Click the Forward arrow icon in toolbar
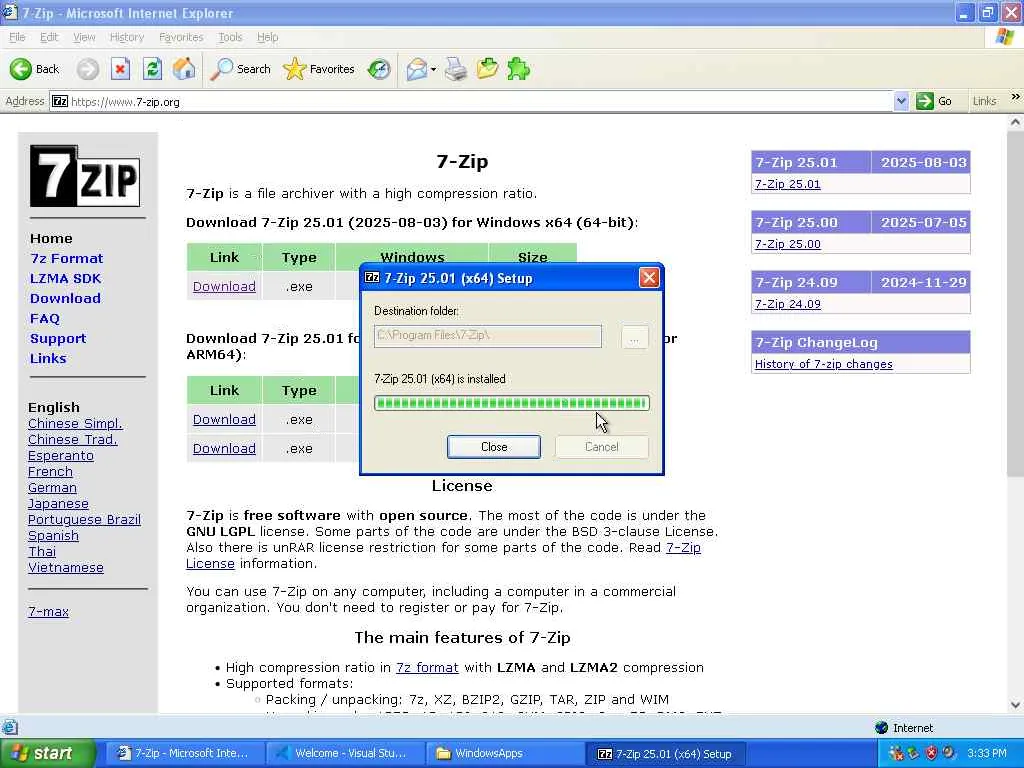The height and width of the screenshot is (768, 1024). pyautogui.click(x=88, y=69)
